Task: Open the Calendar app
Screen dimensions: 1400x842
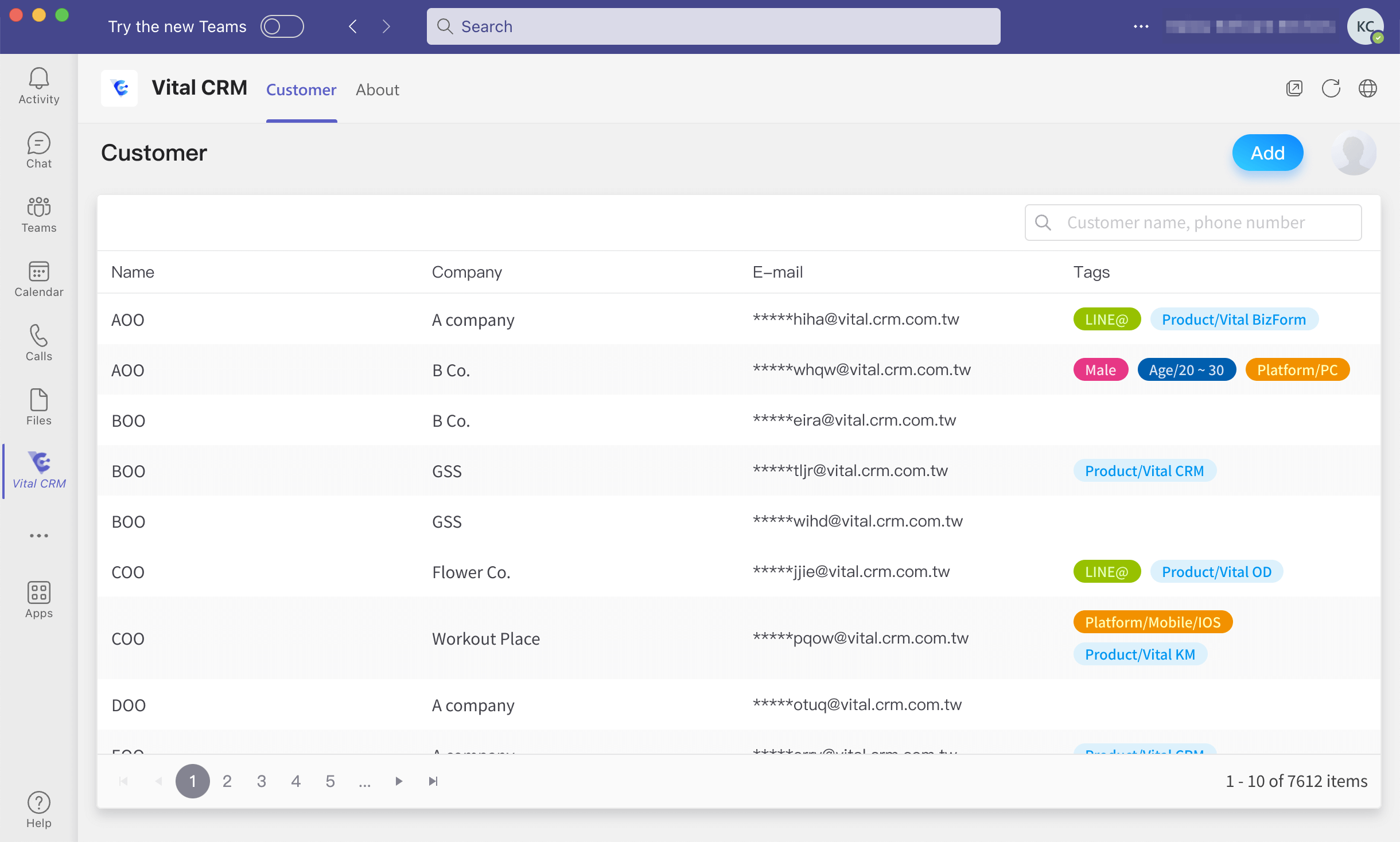Action: tap(38, 279)
